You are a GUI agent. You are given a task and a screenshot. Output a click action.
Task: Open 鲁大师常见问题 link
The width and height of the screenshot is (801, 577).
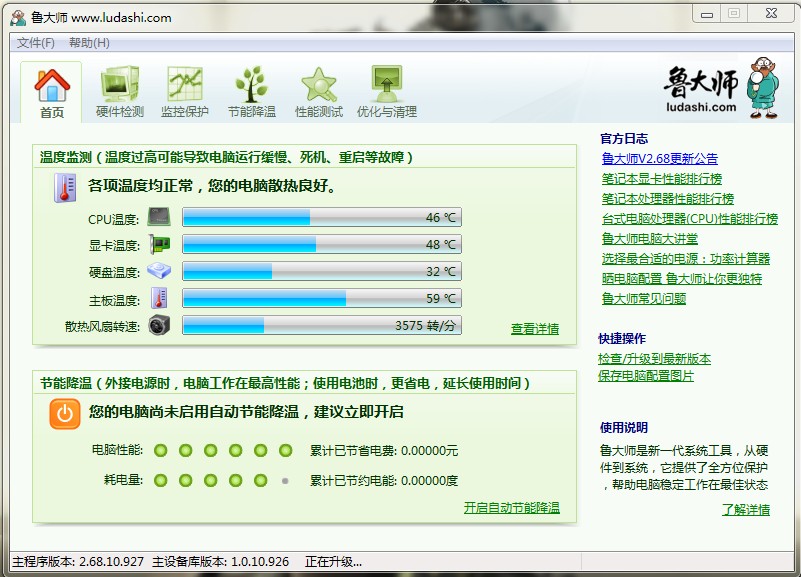(x=644, y=298)
